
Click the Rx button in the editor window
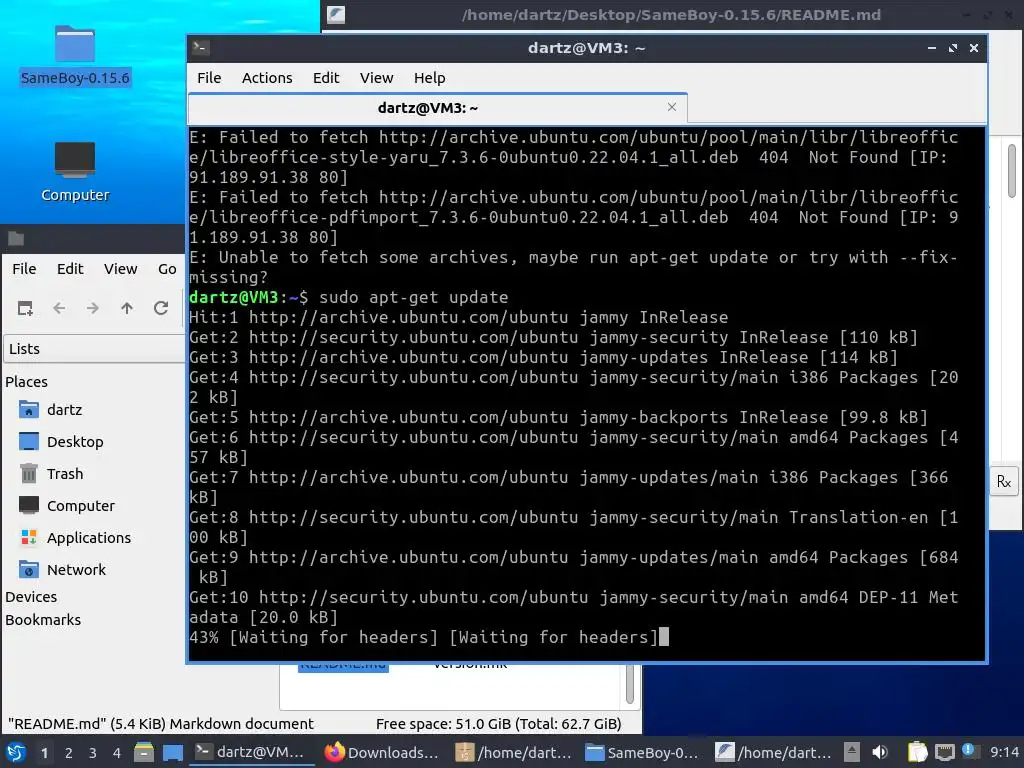point(1004,482)
